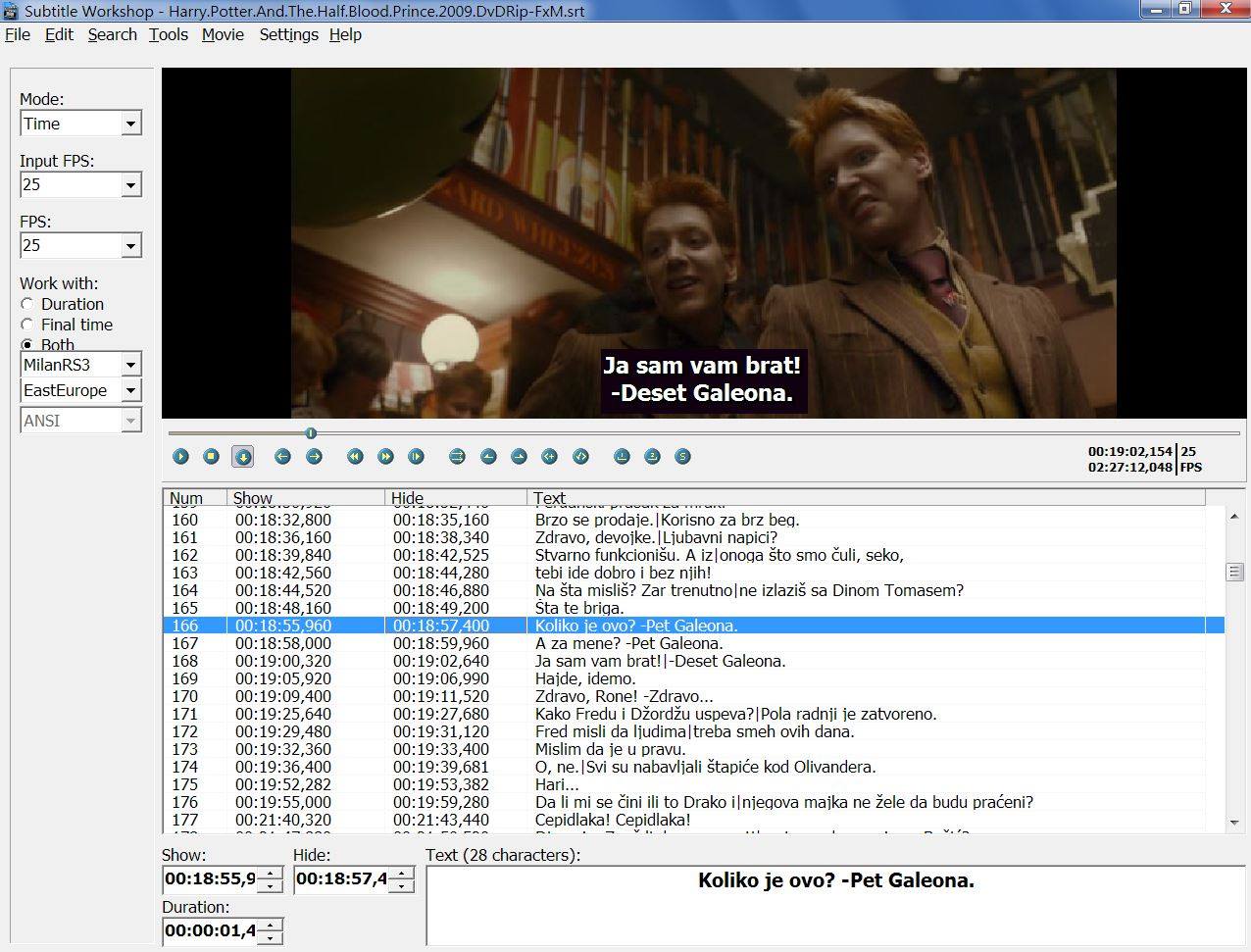Select row "tebi ide dobro i bez njih!"

[x=693, y=573]
